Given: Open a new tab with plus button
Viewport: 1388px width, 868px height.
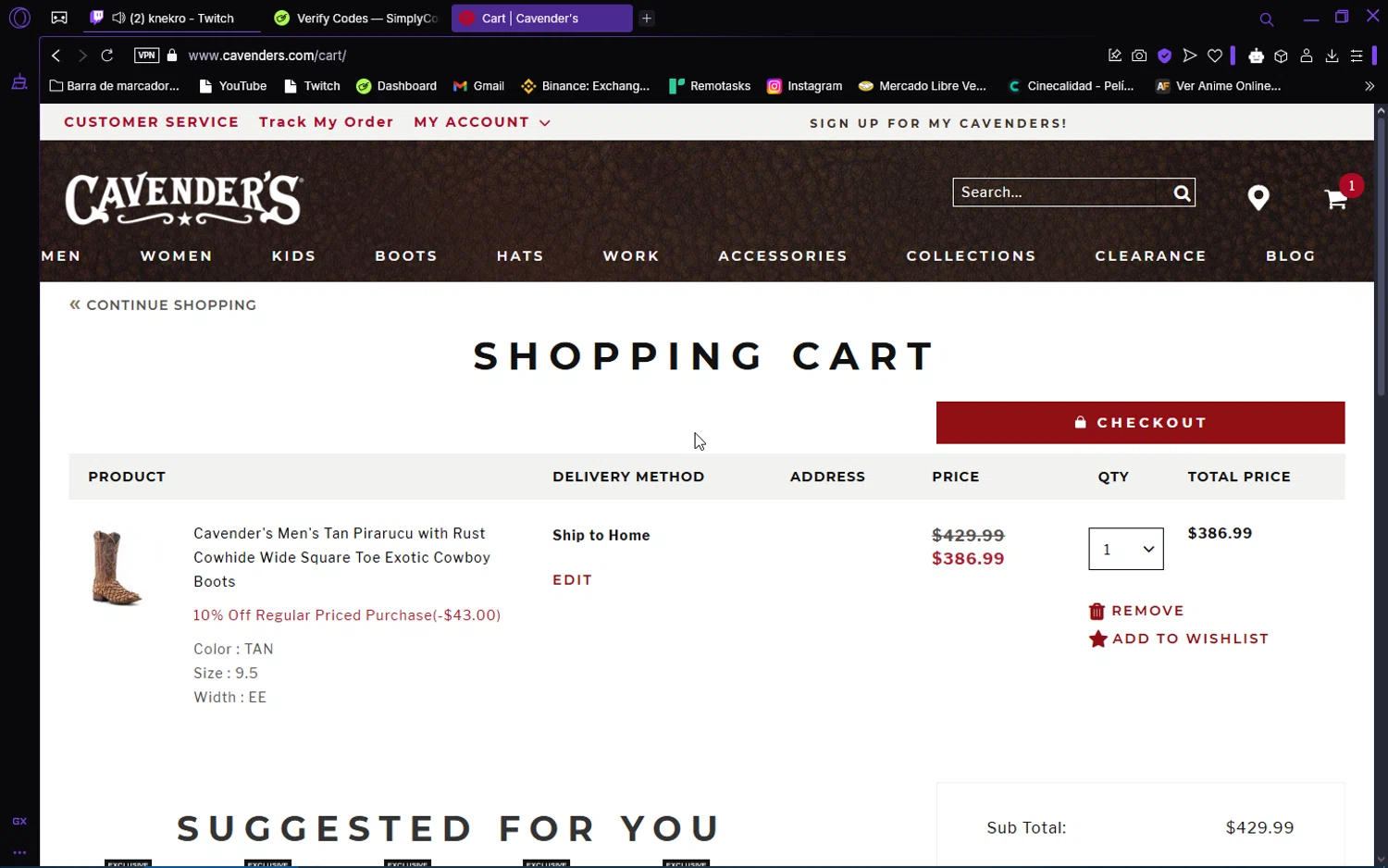Looking at the screenshot, I should (647, 19).
